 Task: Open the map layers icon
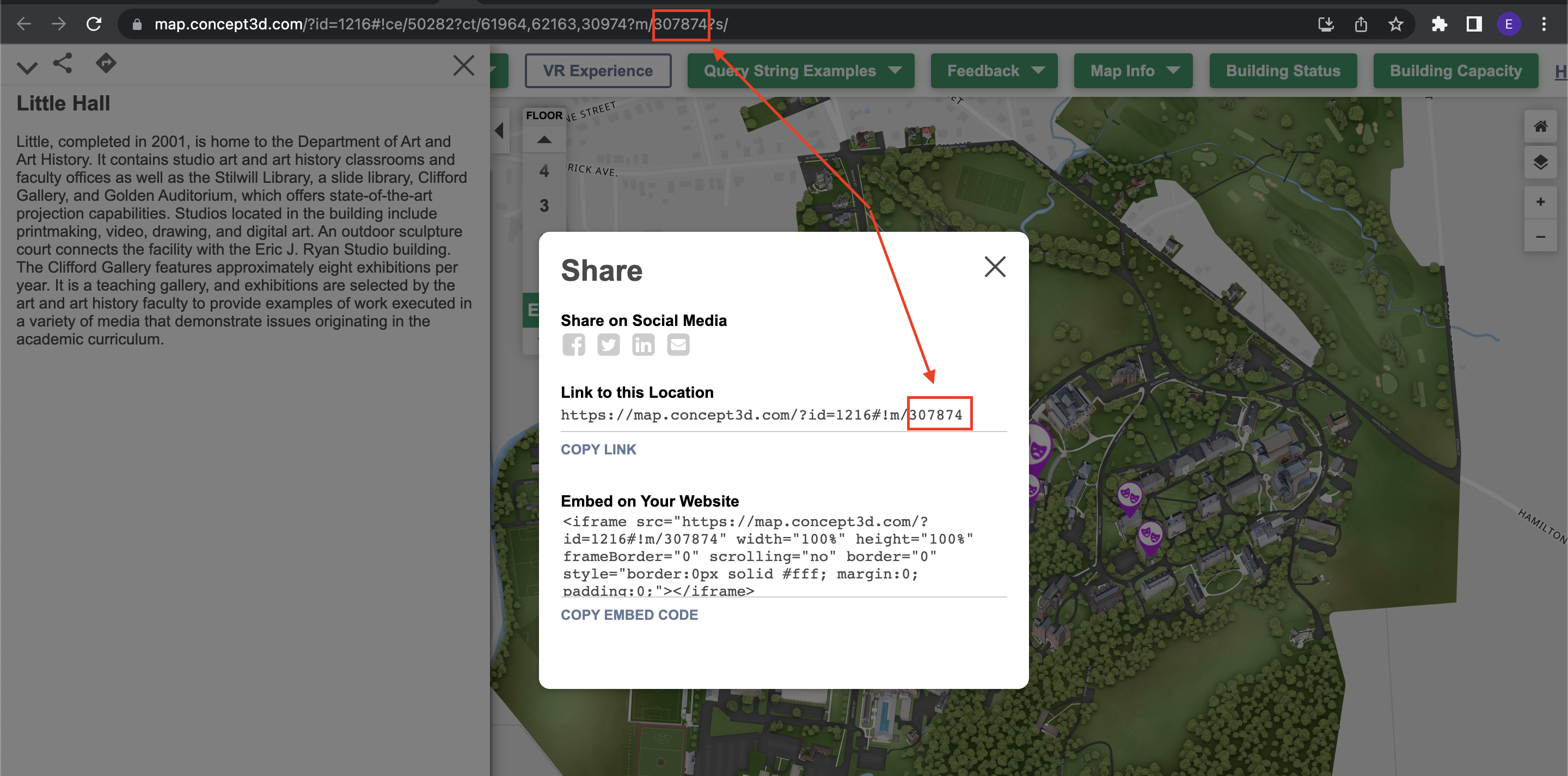[1540, 163]
